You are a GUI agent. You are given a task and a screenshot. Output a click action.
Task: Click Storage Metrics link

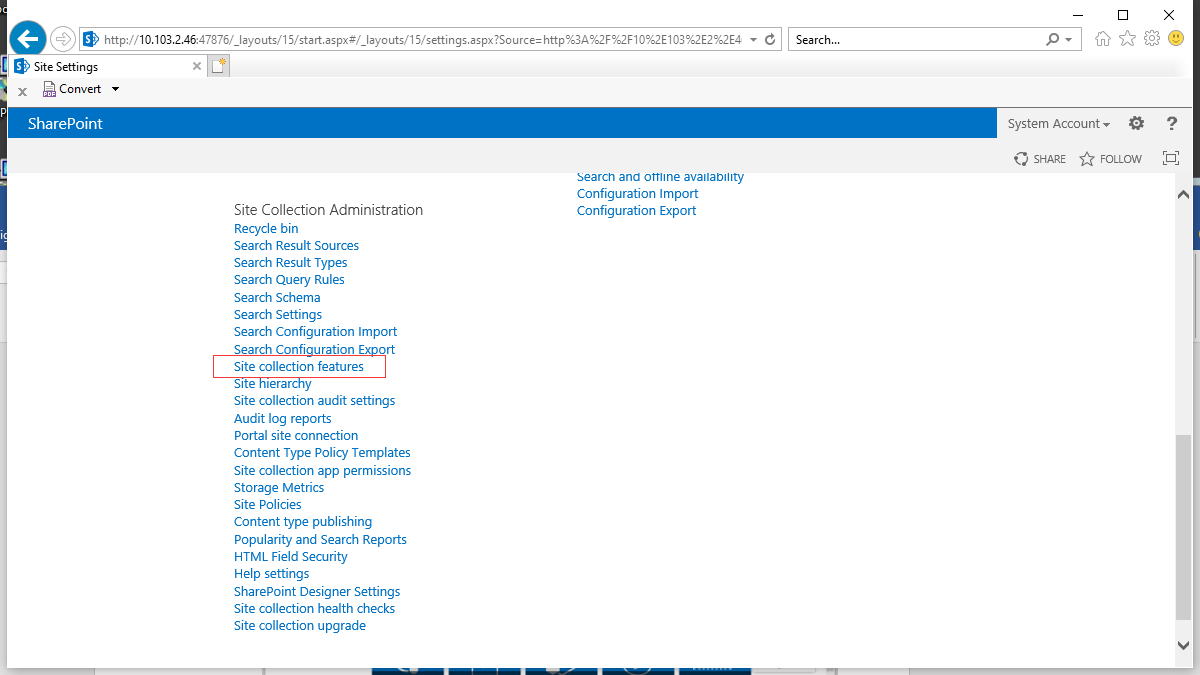point(279,488)
